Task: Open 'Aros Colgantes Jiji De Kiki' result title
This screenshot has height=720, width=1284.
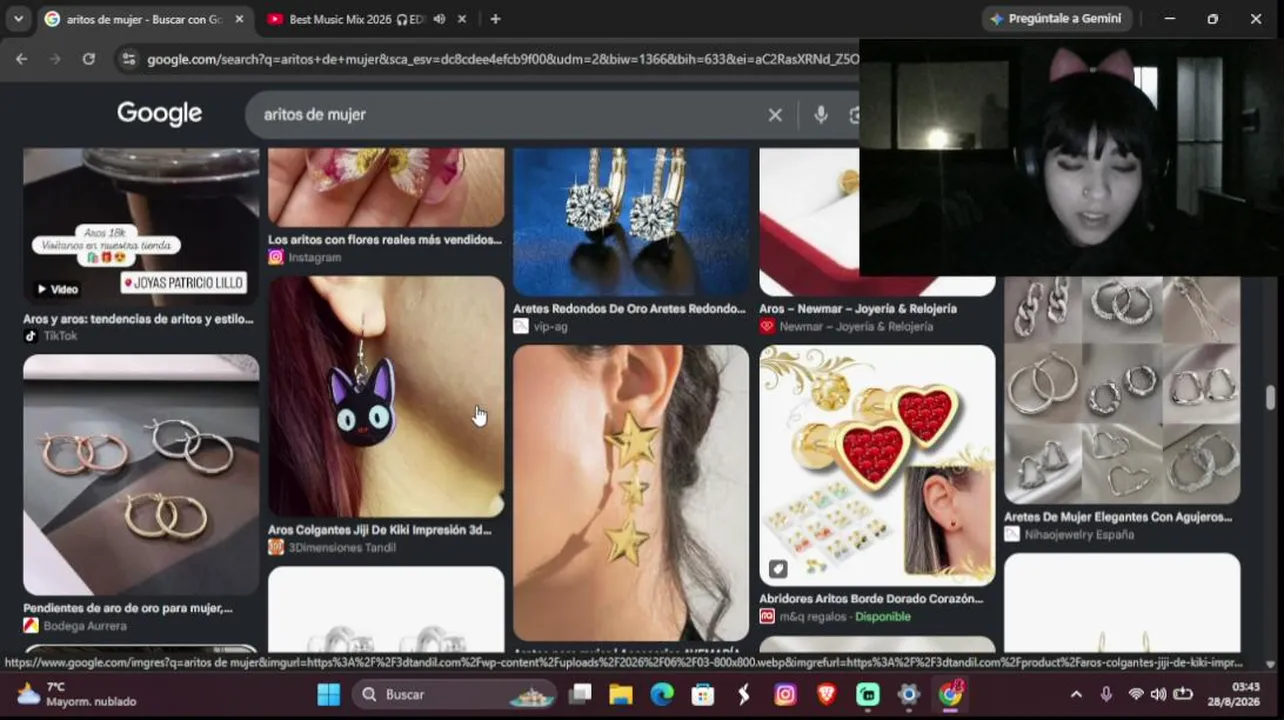Action: click(380, 530)
